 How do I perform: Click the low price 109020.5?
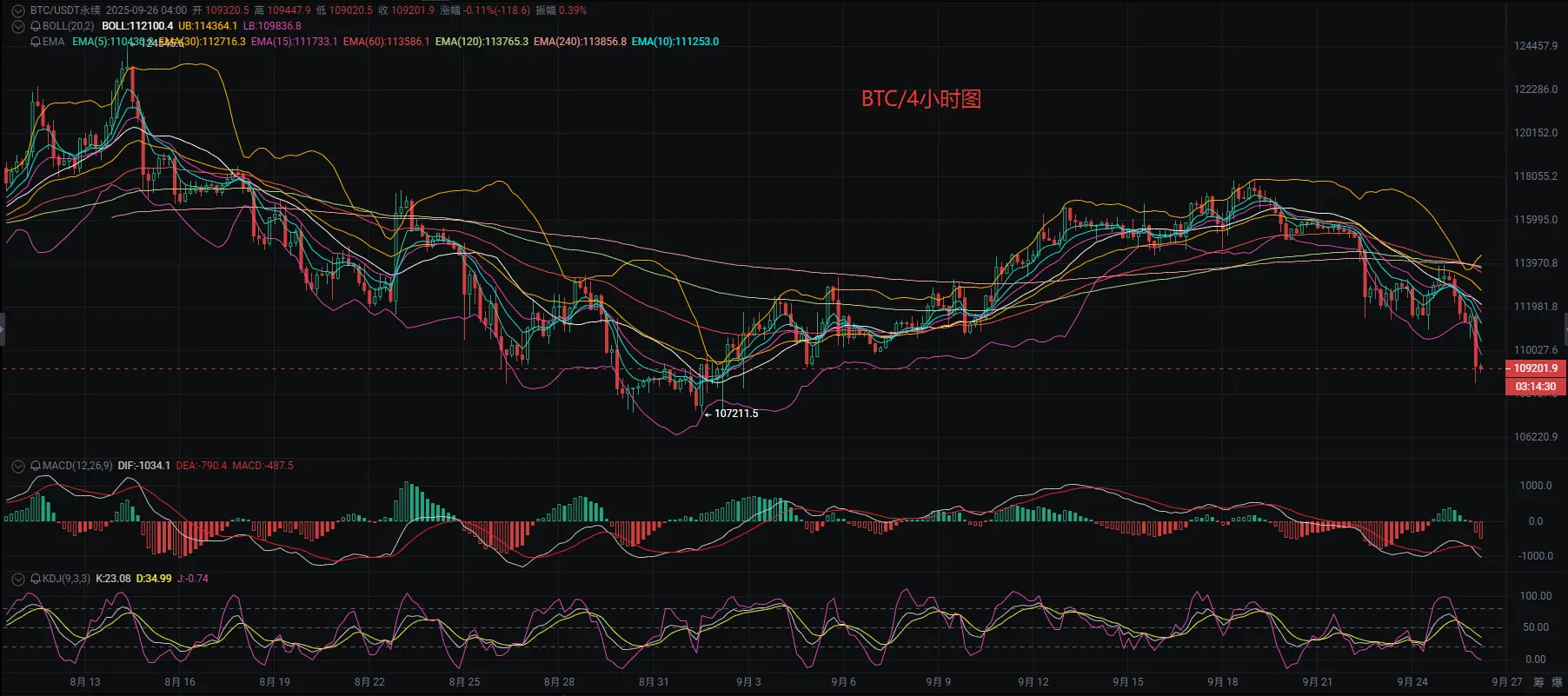350,10
